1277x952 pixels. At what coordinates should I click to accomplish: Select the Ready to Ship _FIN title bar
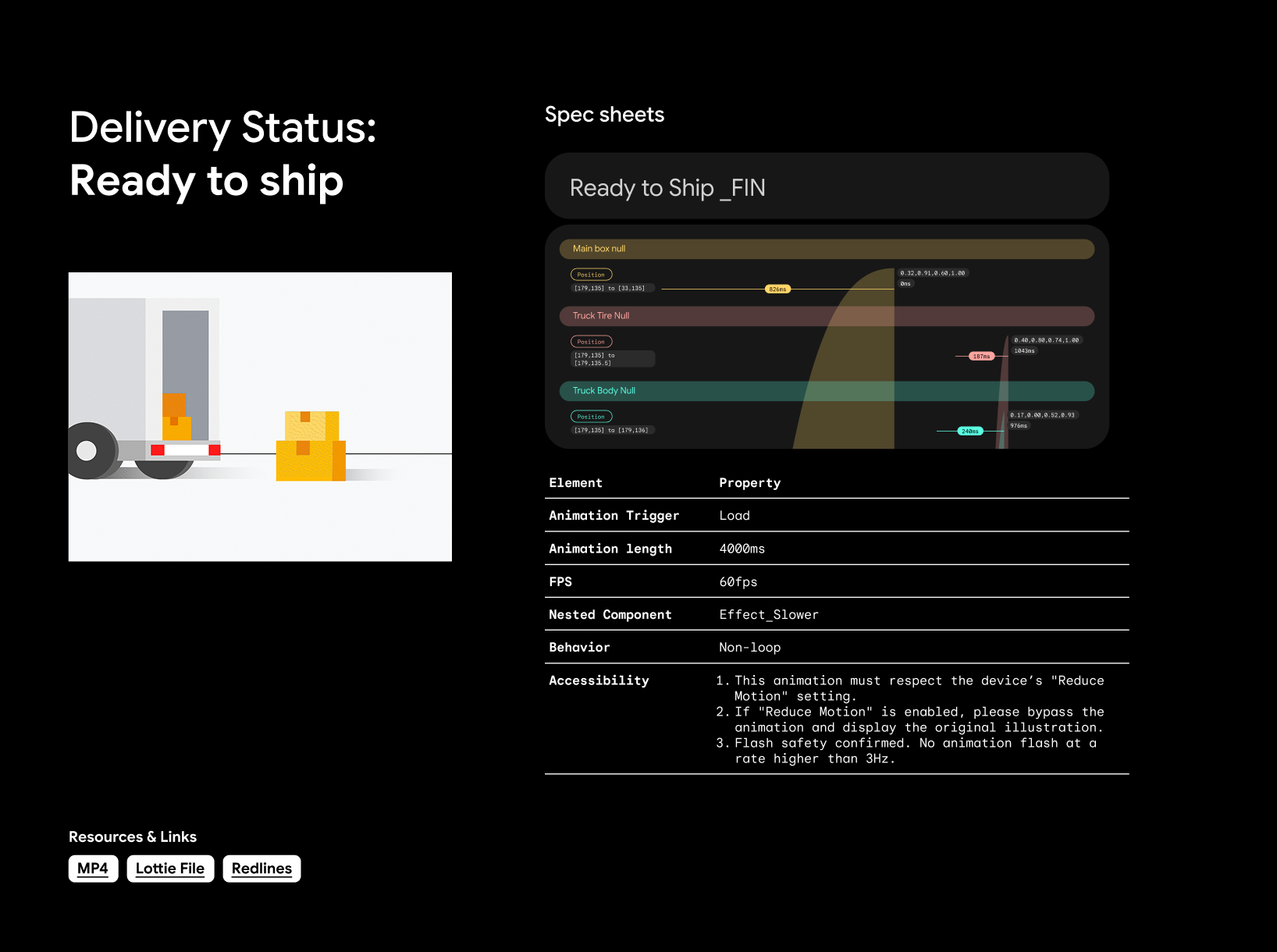[827, 186]
